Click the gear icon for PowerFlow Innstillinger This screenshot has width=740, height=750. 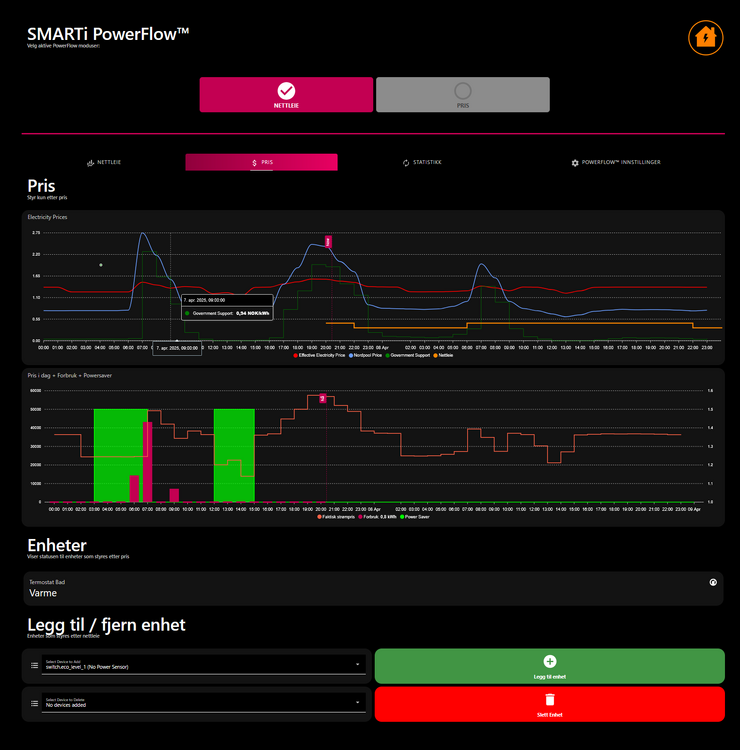click(575, 162)
